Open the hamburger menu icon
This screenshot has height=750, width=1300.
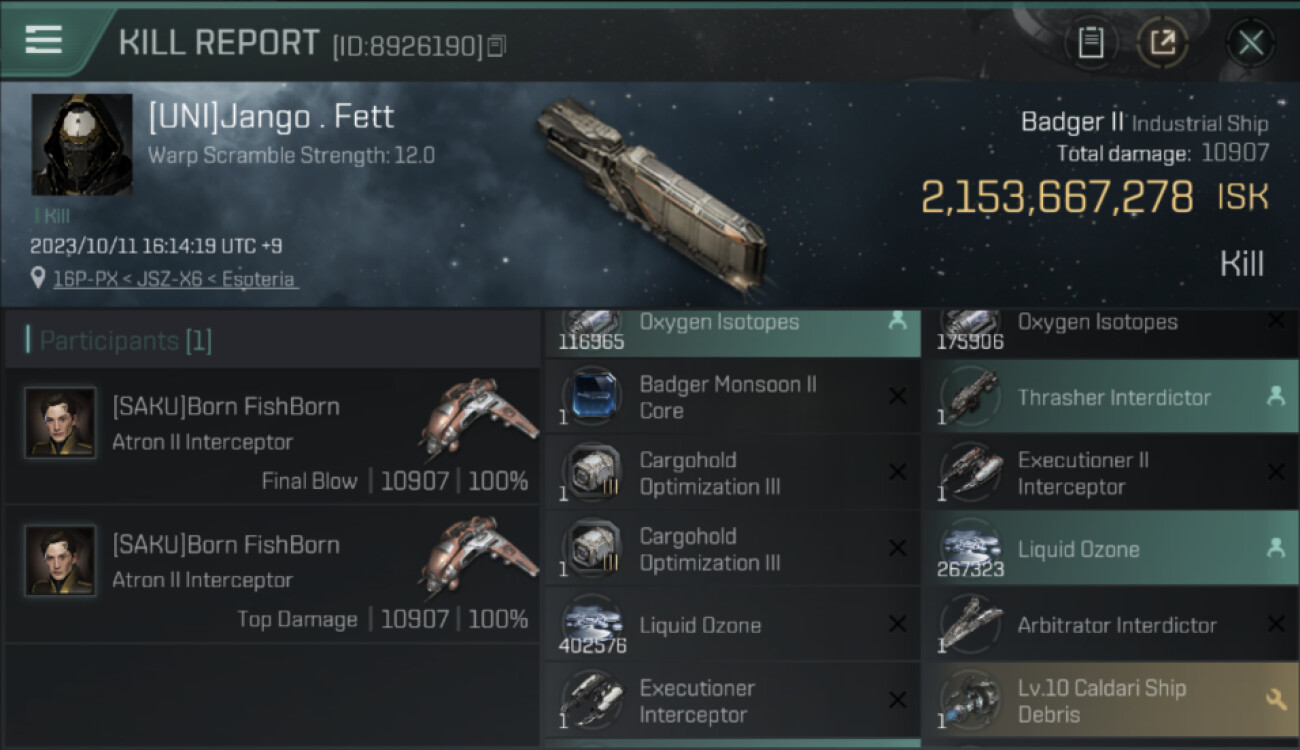pyautogui.click(x=43, y=40)
